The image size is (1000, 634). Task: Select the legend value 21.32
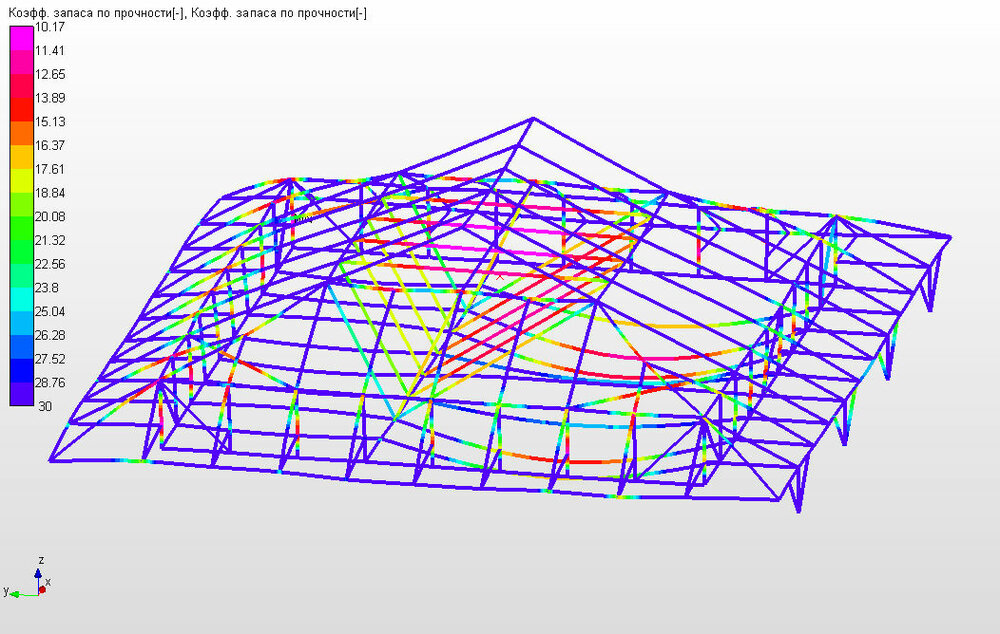coord(50,240)
